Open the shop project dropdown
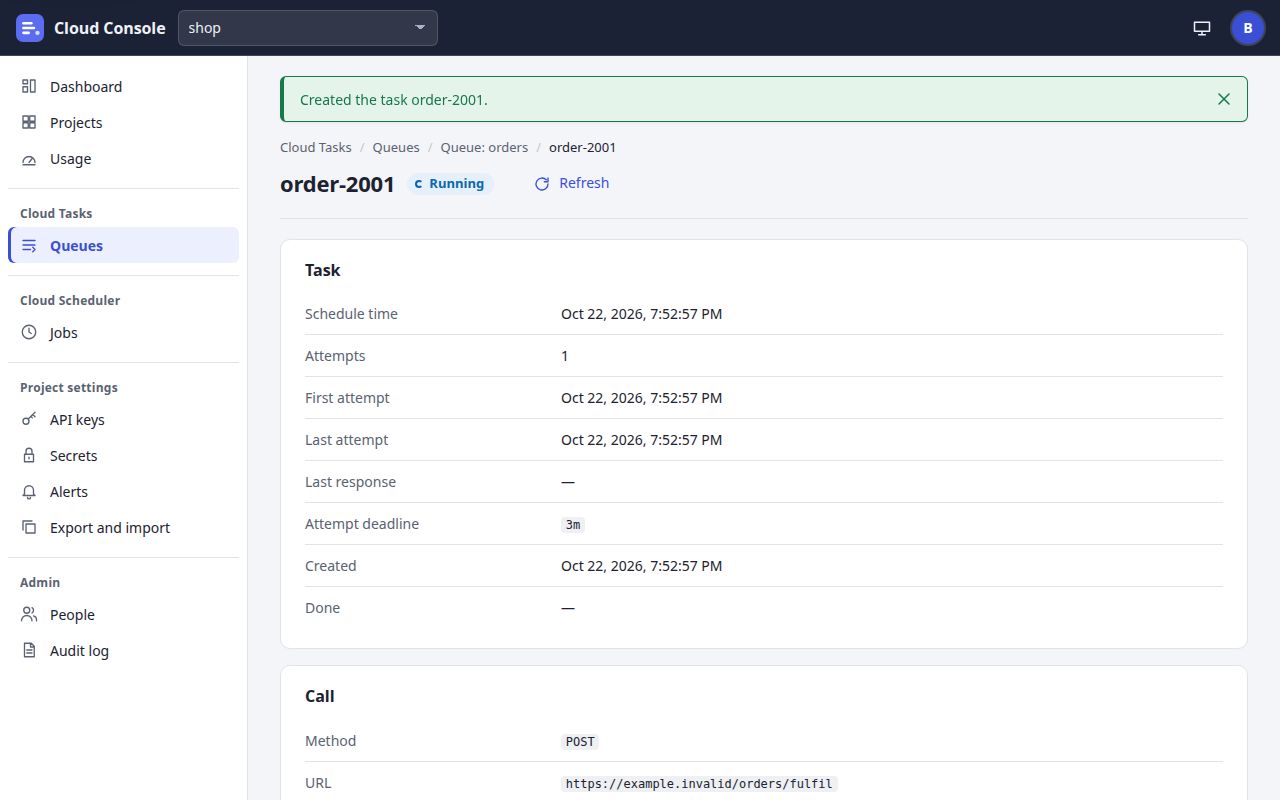The width and height of the screenshot is (1280, 800). click(308, 28)
